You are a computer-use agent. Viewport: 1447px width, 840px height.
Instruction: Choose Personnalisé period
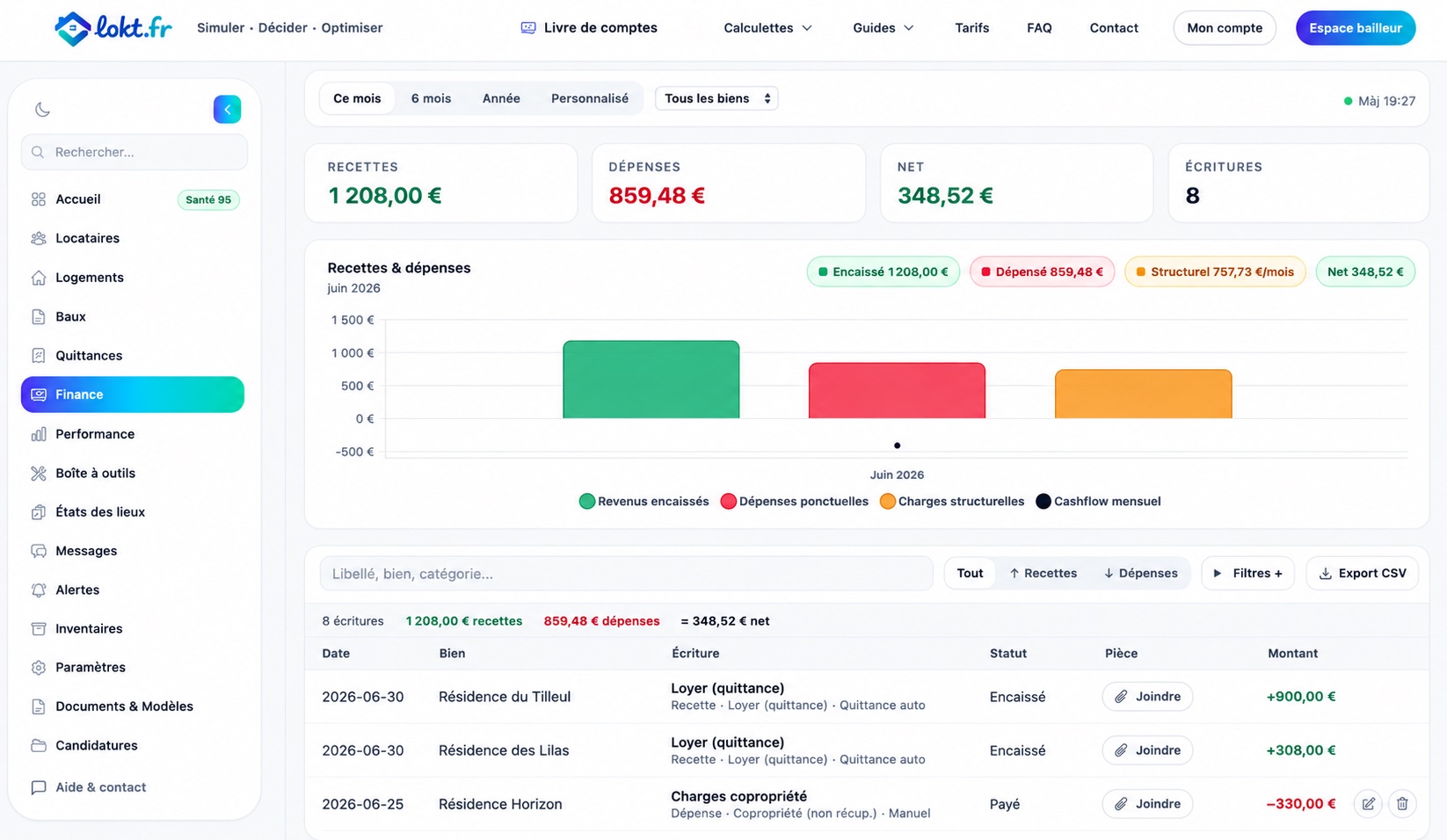(x=590, y=98)
